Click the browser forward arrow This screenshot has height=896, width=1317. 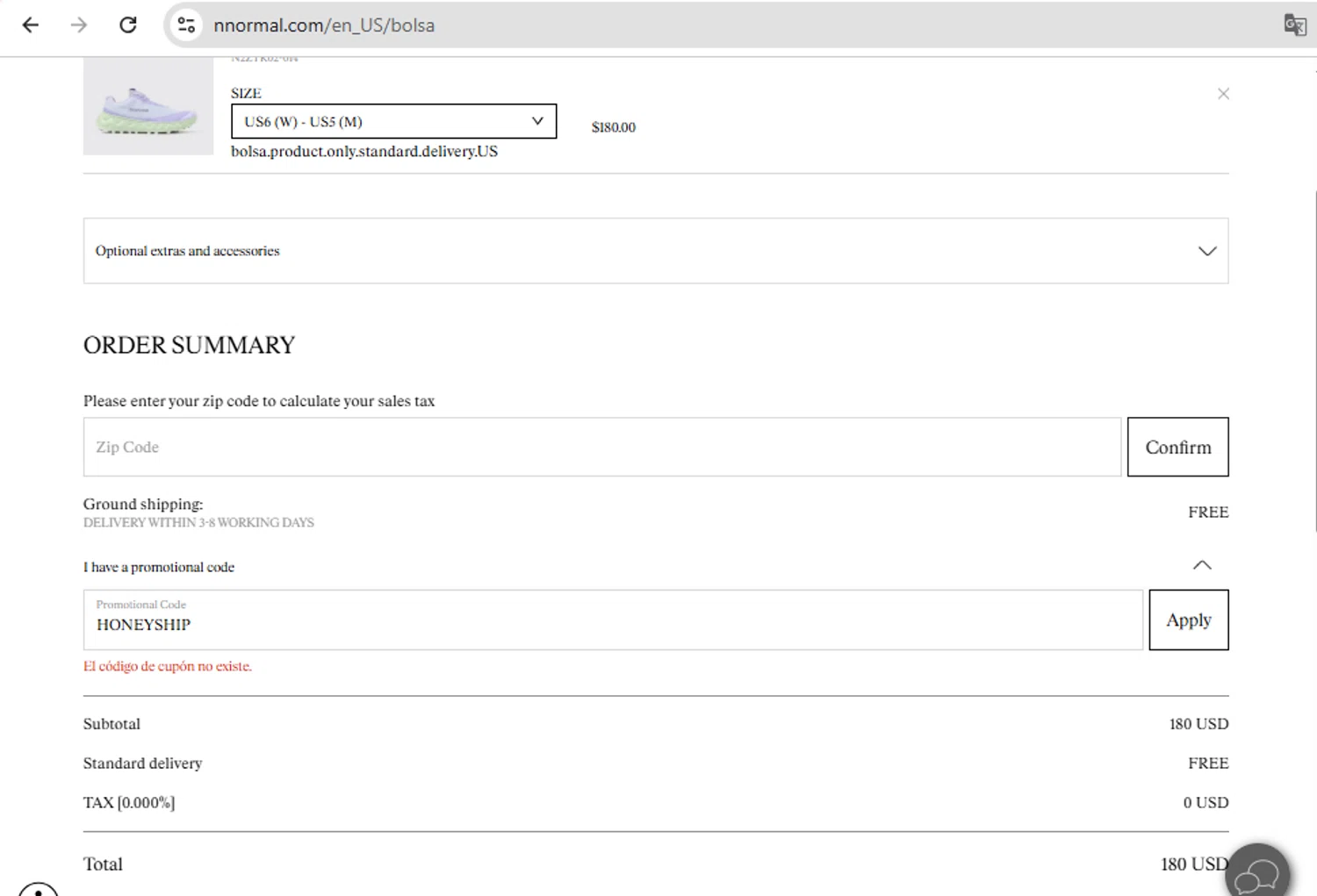(x=79, y=25)
